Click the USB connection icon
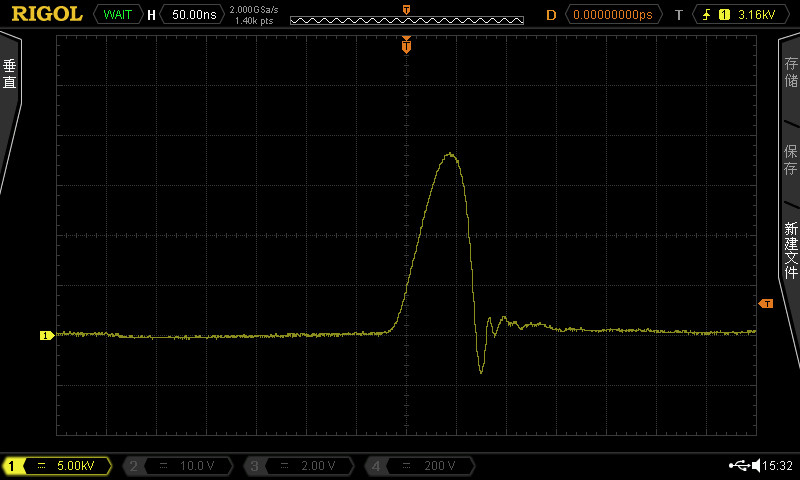This screenshot has height=480, width=800. pyautogui.click(x=741, y=466)
